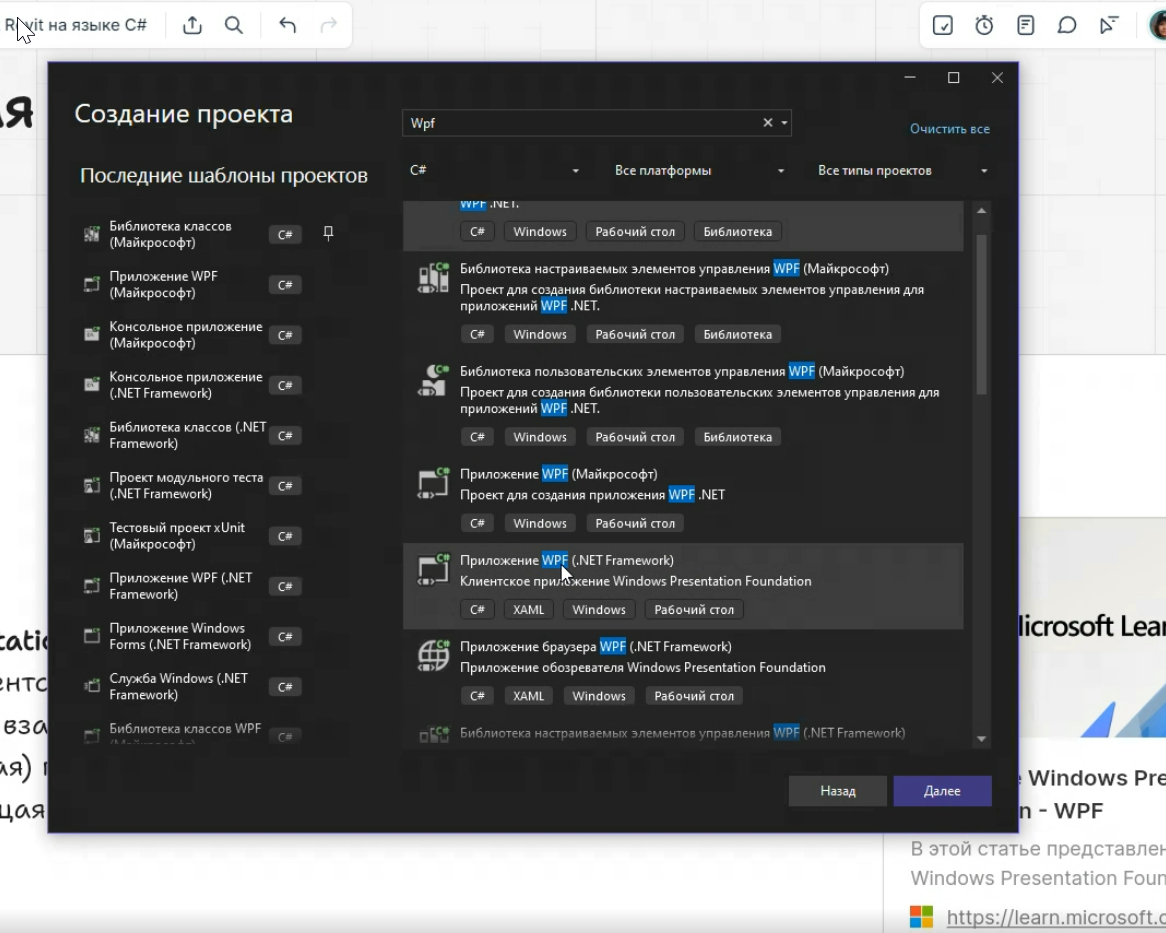1166x933 pixels.
Task: Select Библиотека пользовательских элементов управления WPF title
Action: tap(682, 371)
